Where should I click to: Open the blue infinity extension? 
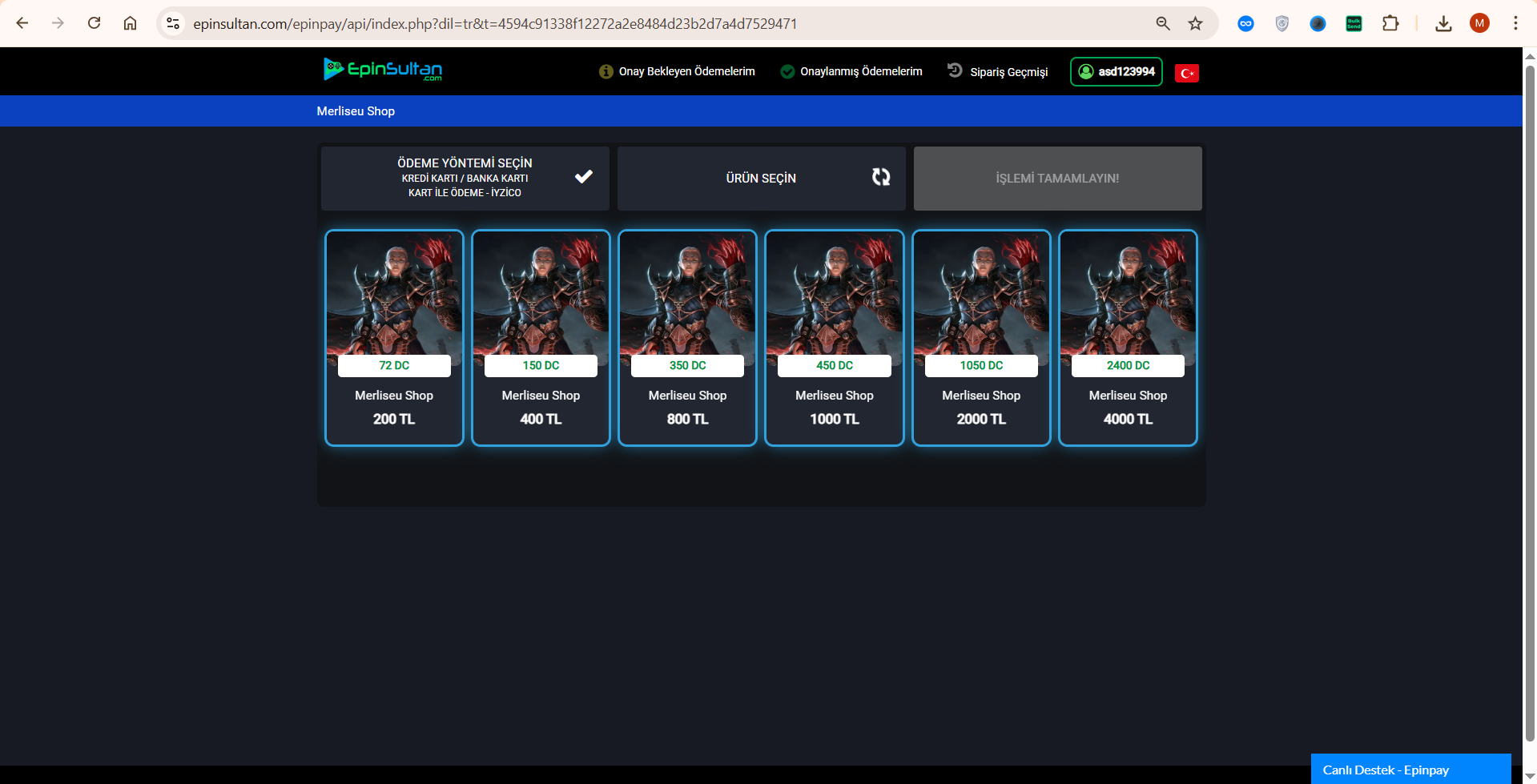[1245, 23]
